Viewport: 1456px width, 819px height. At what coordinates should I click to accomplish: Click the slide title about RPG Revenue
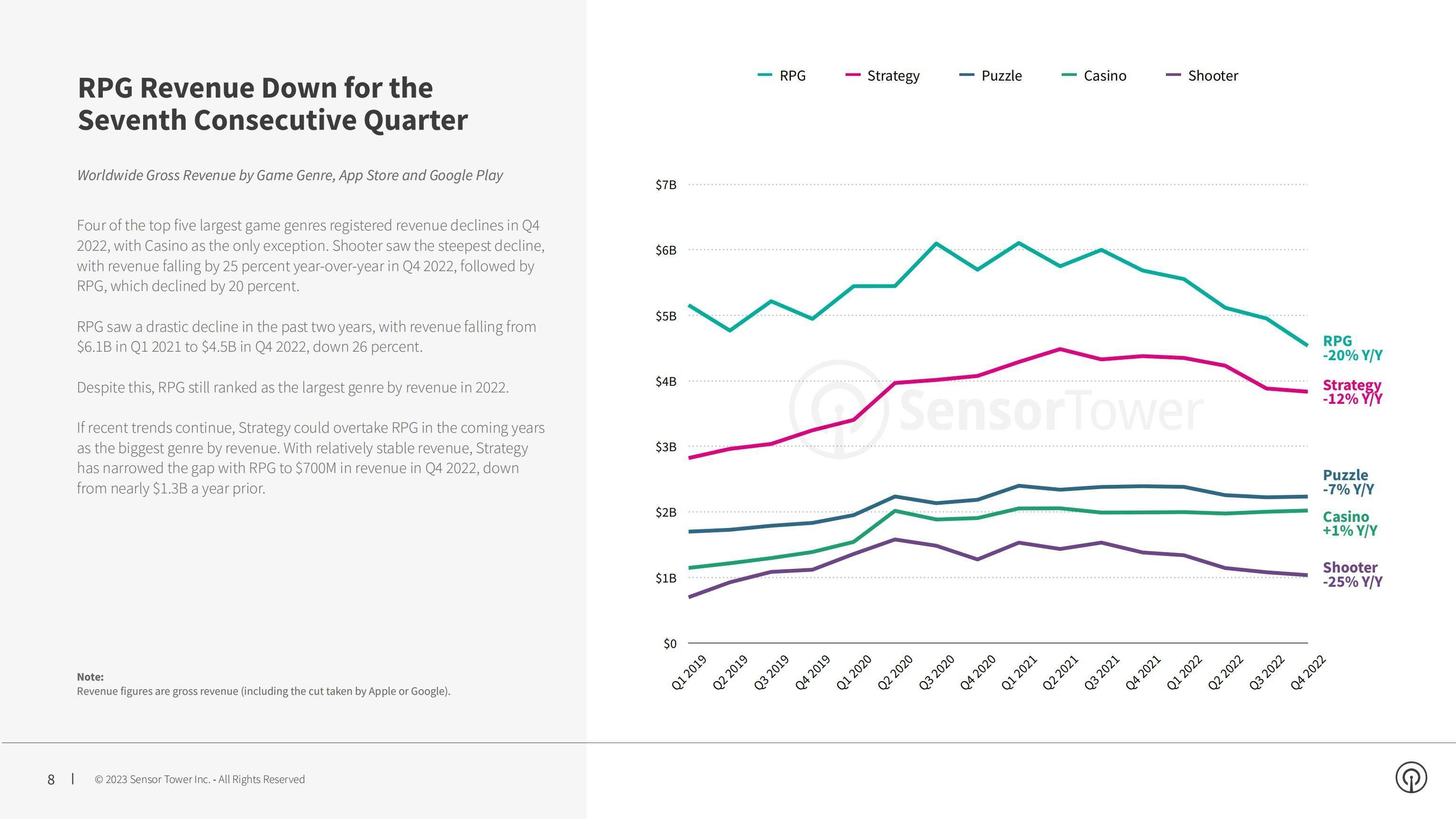(x=273, y=104)
